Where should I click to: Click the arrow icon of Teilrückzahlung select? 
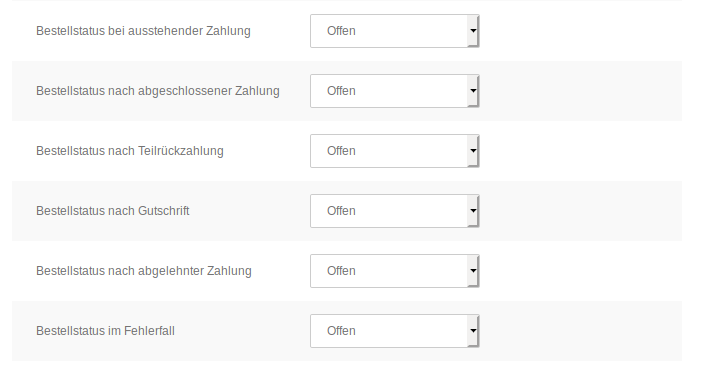pos(473,151)
